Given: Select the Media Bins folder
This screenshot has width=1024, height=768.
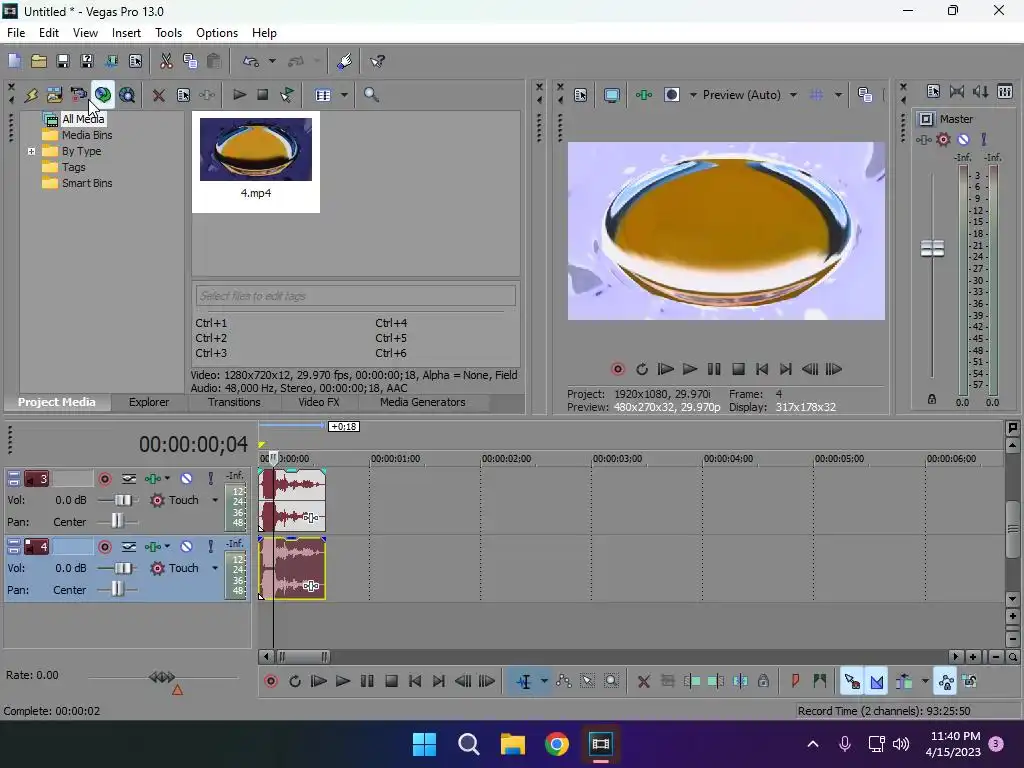Looking at the screenshot, I should point(78,135).
